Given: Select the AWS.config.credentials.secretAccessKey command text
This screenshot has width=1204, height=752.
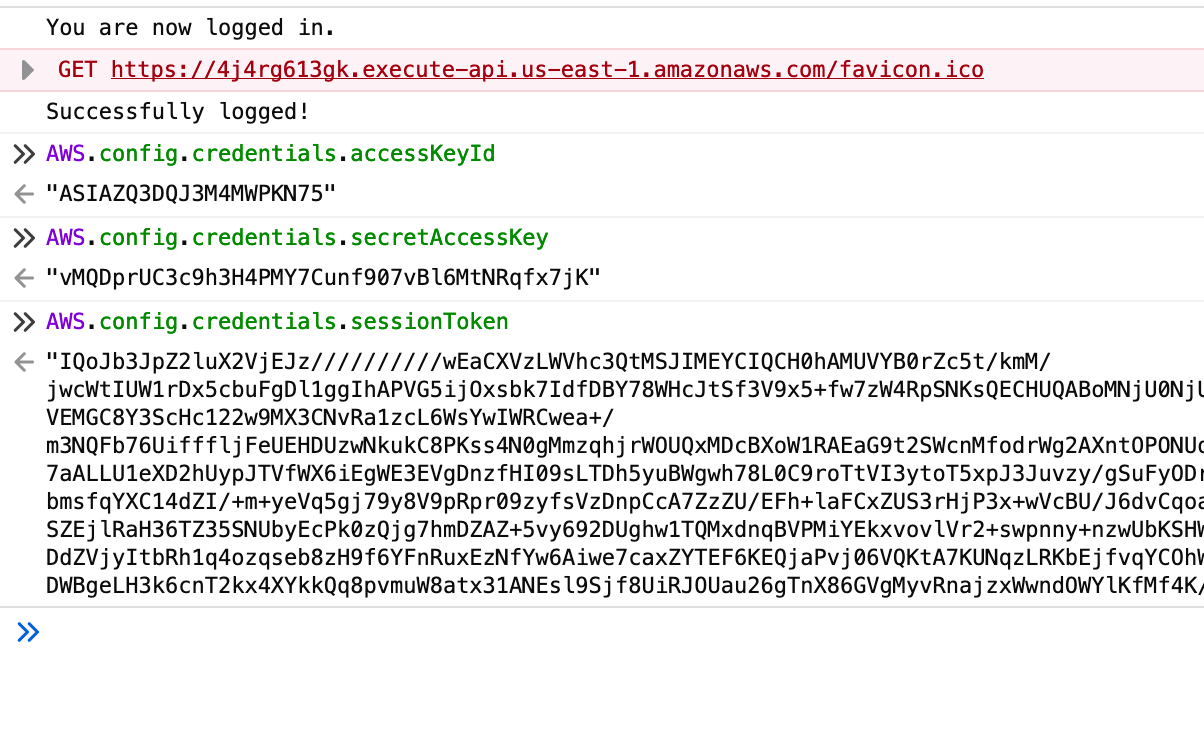Looking at the screenshot, I should (x=297, y=238).
